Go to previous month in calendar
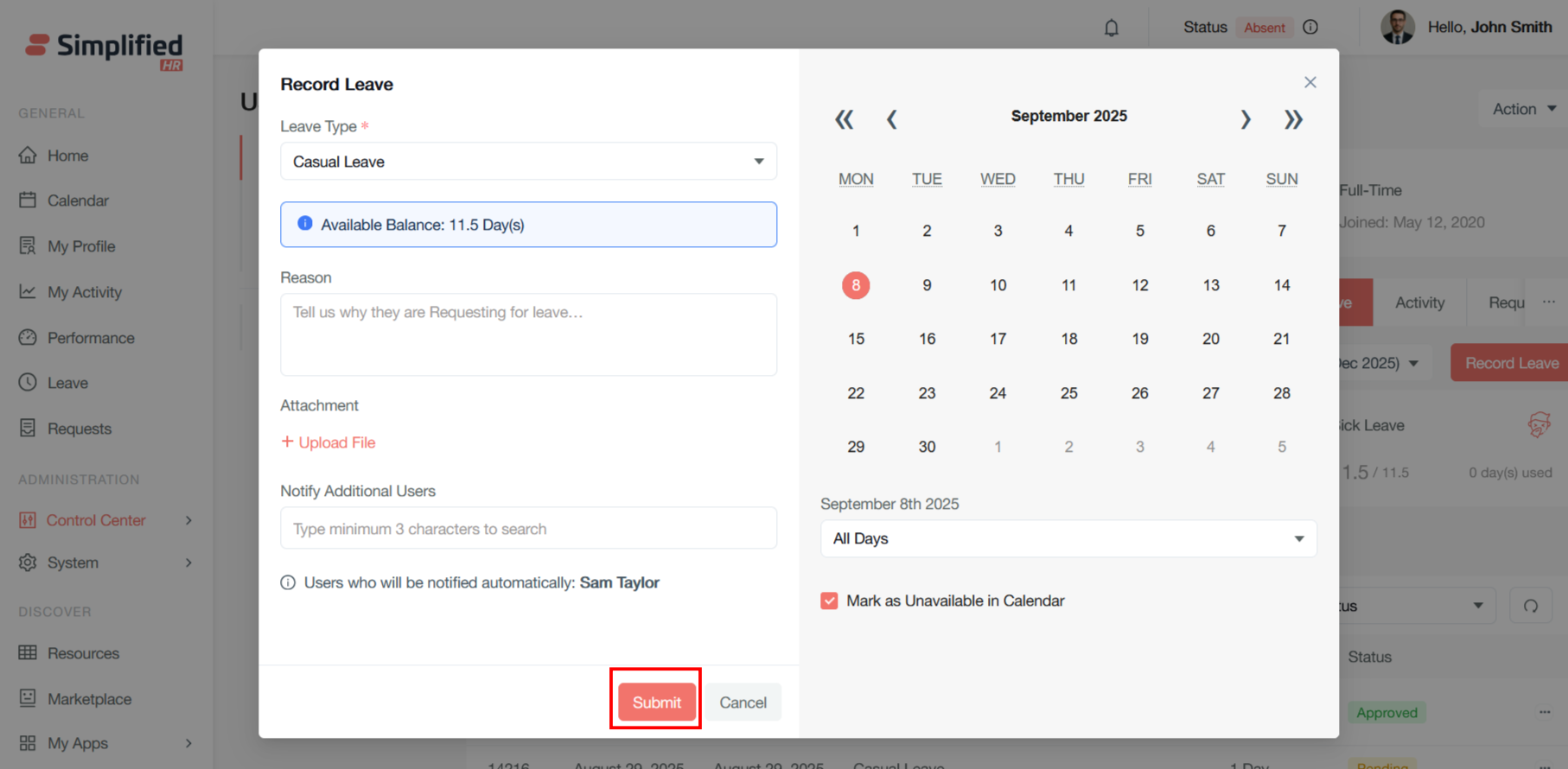This screenshot has width=1568, height=769. tap(892, 119)
